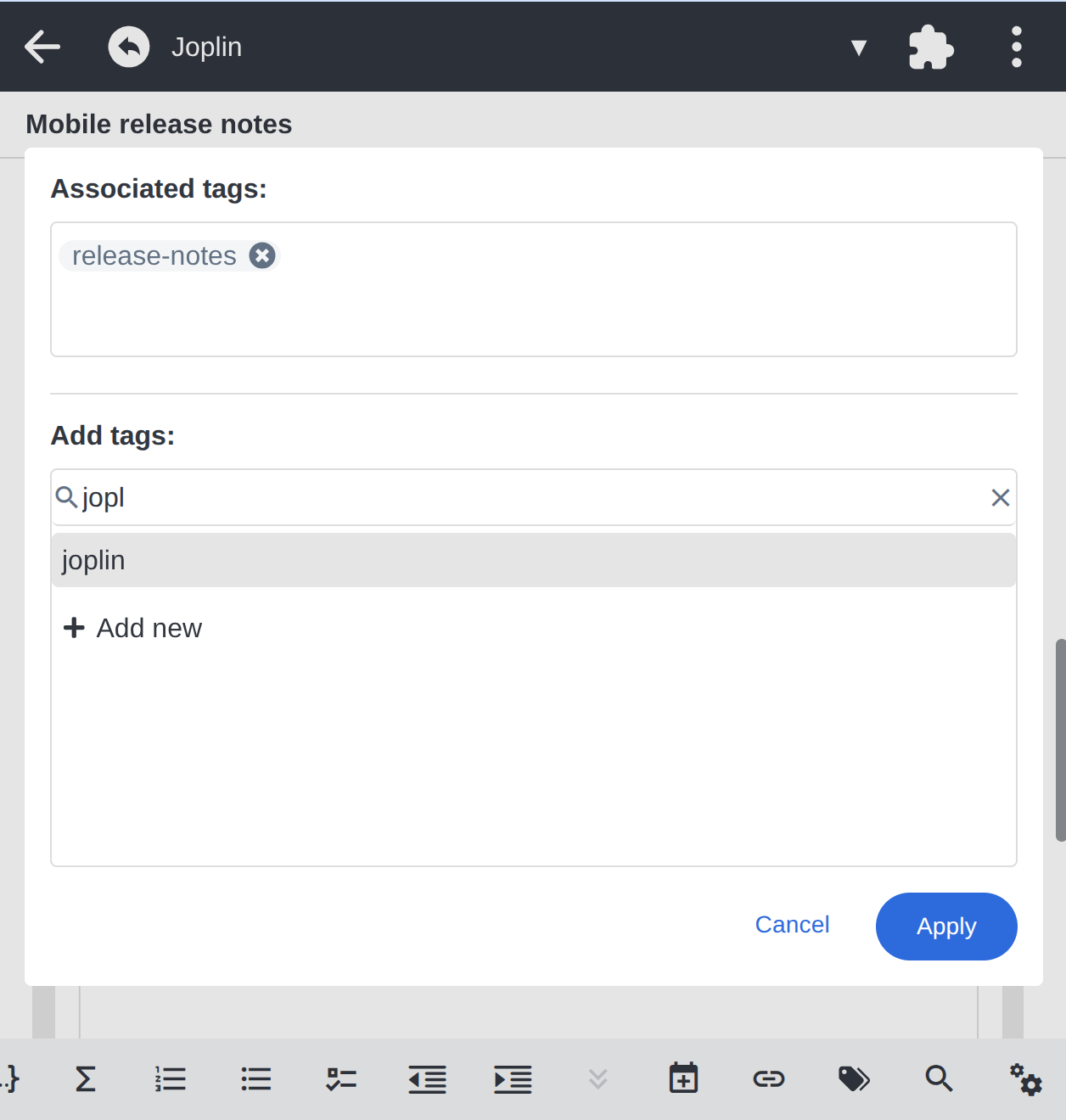Apply the tag changes
Screen dimensions: 1066x1120
tap(946, 927)
